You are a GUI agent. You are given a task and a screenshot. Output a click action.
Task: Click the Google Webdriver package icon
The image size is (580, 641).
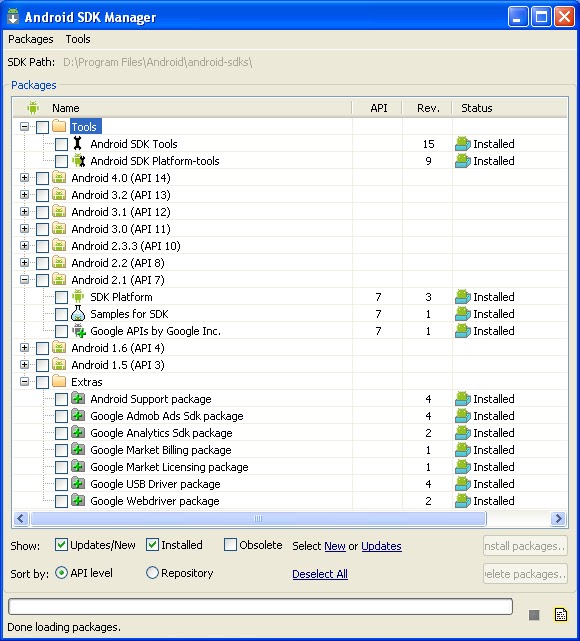click(x=78, y=500)
